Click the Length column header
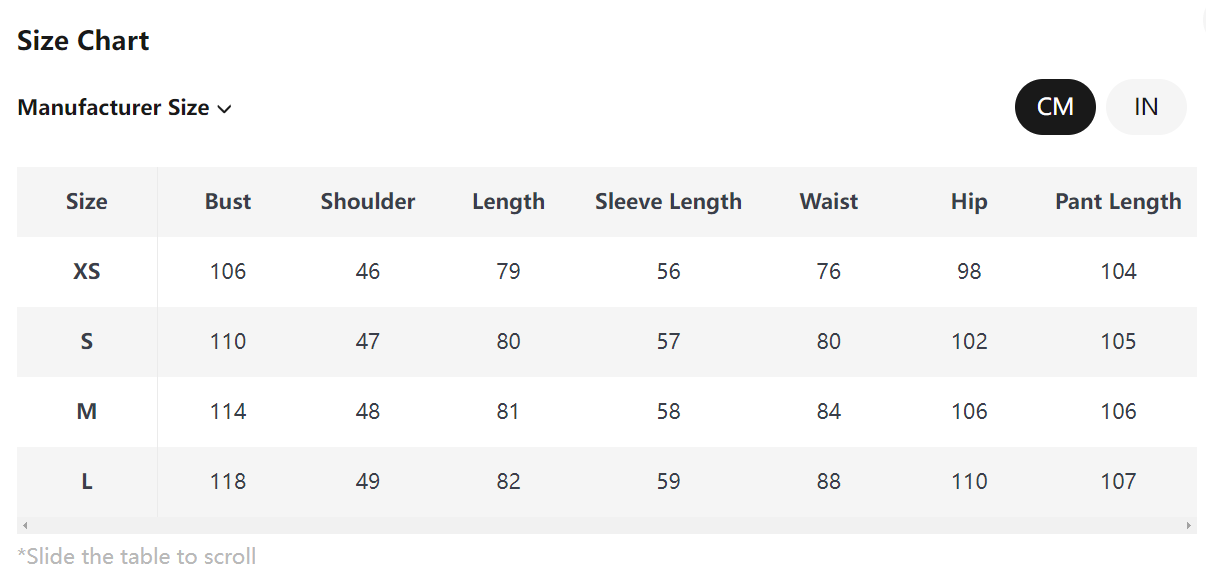 [508, 202]
